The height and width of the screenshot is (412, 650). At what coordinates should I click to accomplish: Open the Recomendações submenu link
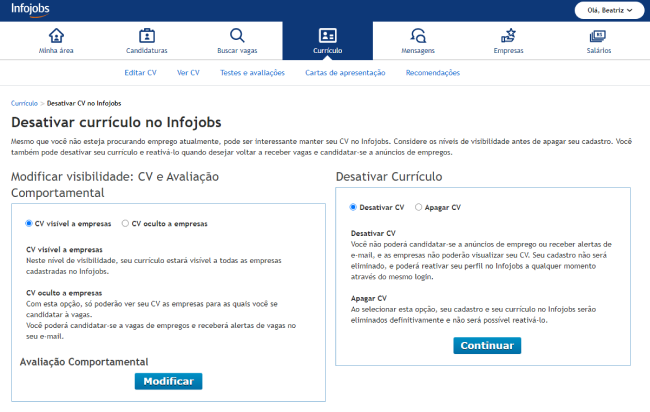click(433, 73)
